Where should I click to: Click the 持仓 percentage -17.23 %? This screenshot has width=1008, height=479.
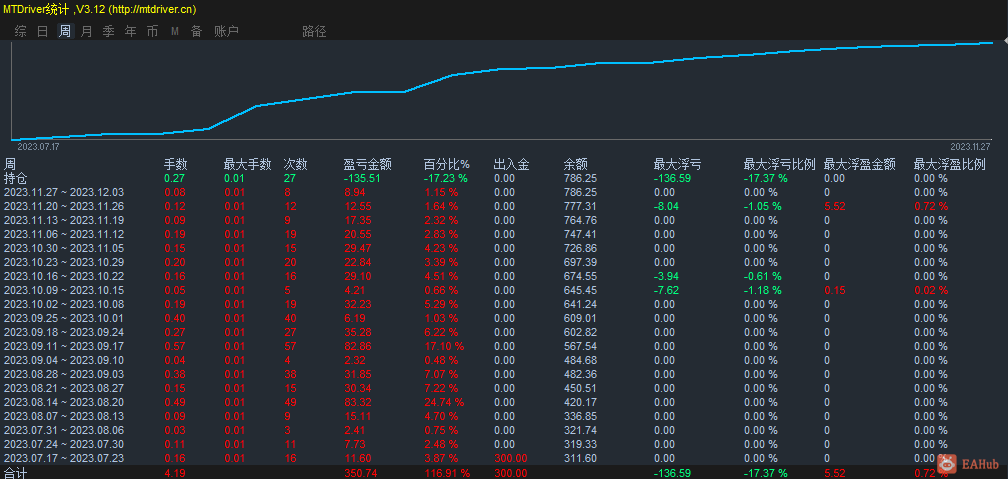coord(446,178)
